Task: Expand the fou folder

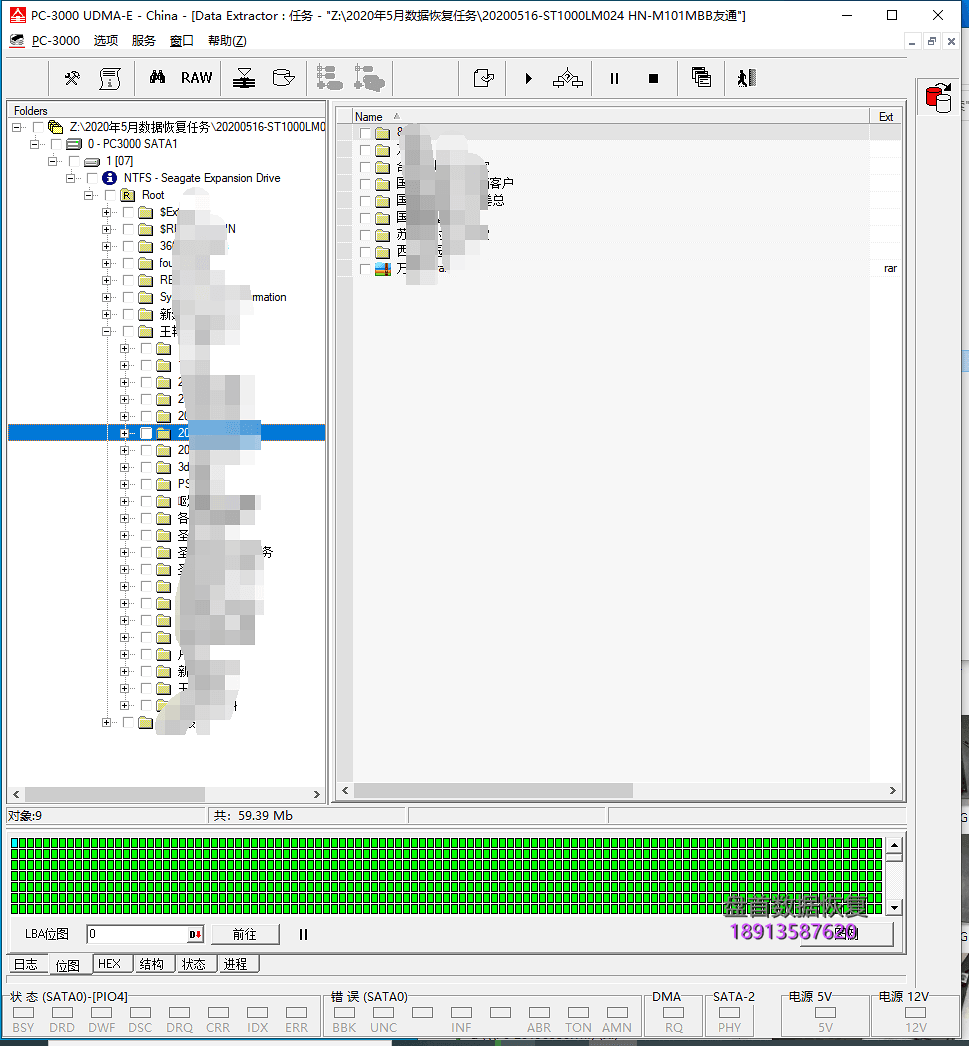Action: (x=106, y=264)
